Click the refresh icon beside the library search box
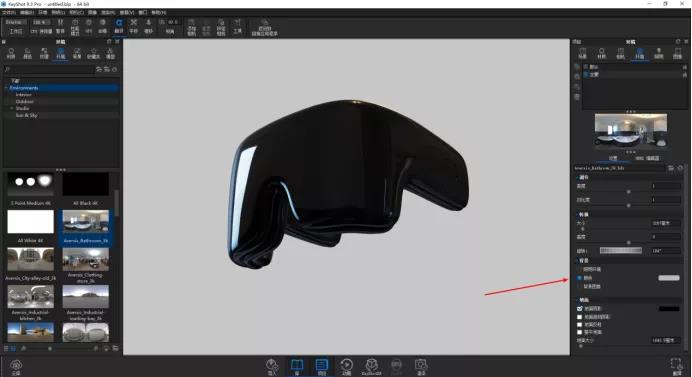This screenshot has width=692, height=377. click(115, 69)
